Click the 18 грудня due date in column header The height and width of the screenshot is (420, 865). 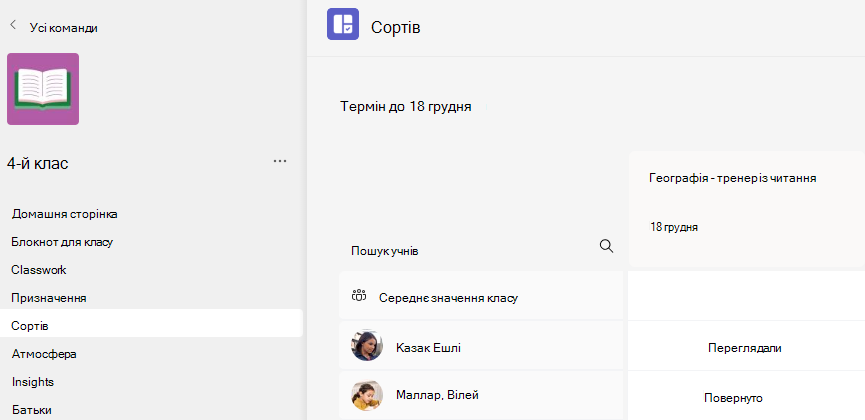[x=674, y=227]
